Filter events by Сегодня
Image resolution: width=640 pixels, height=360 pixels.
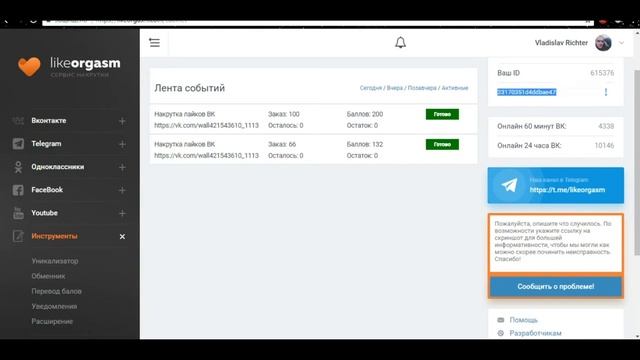point(371,88)
